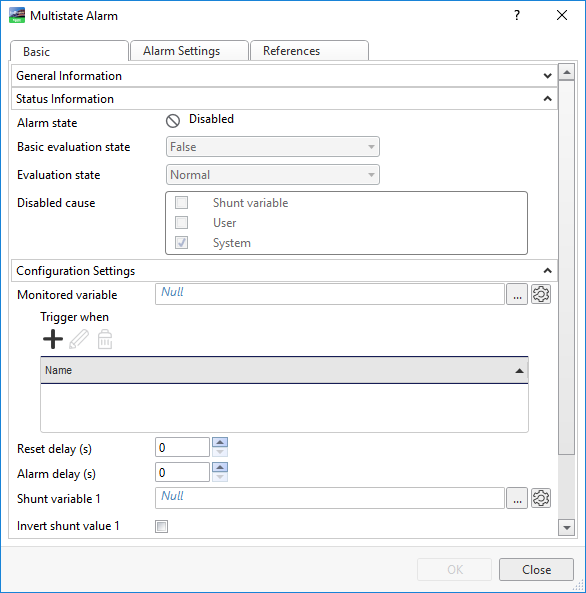The width and height of the screenshot is (586, 593).
Task: Click the scrollbar down arrow
Action: pyautogui.click(x=567, y=528)
